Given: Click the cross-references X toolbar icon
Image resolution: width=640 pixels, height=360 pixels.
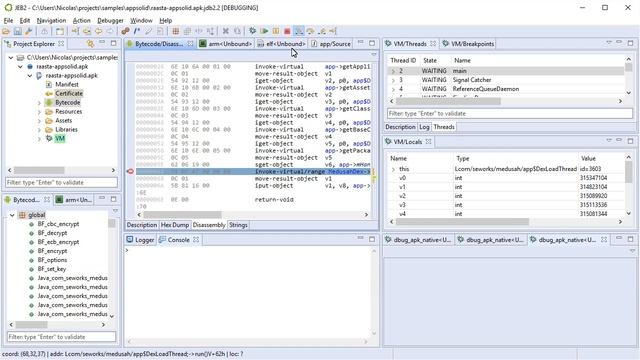Looking at the screenshot, I should [x=225, y=31].
